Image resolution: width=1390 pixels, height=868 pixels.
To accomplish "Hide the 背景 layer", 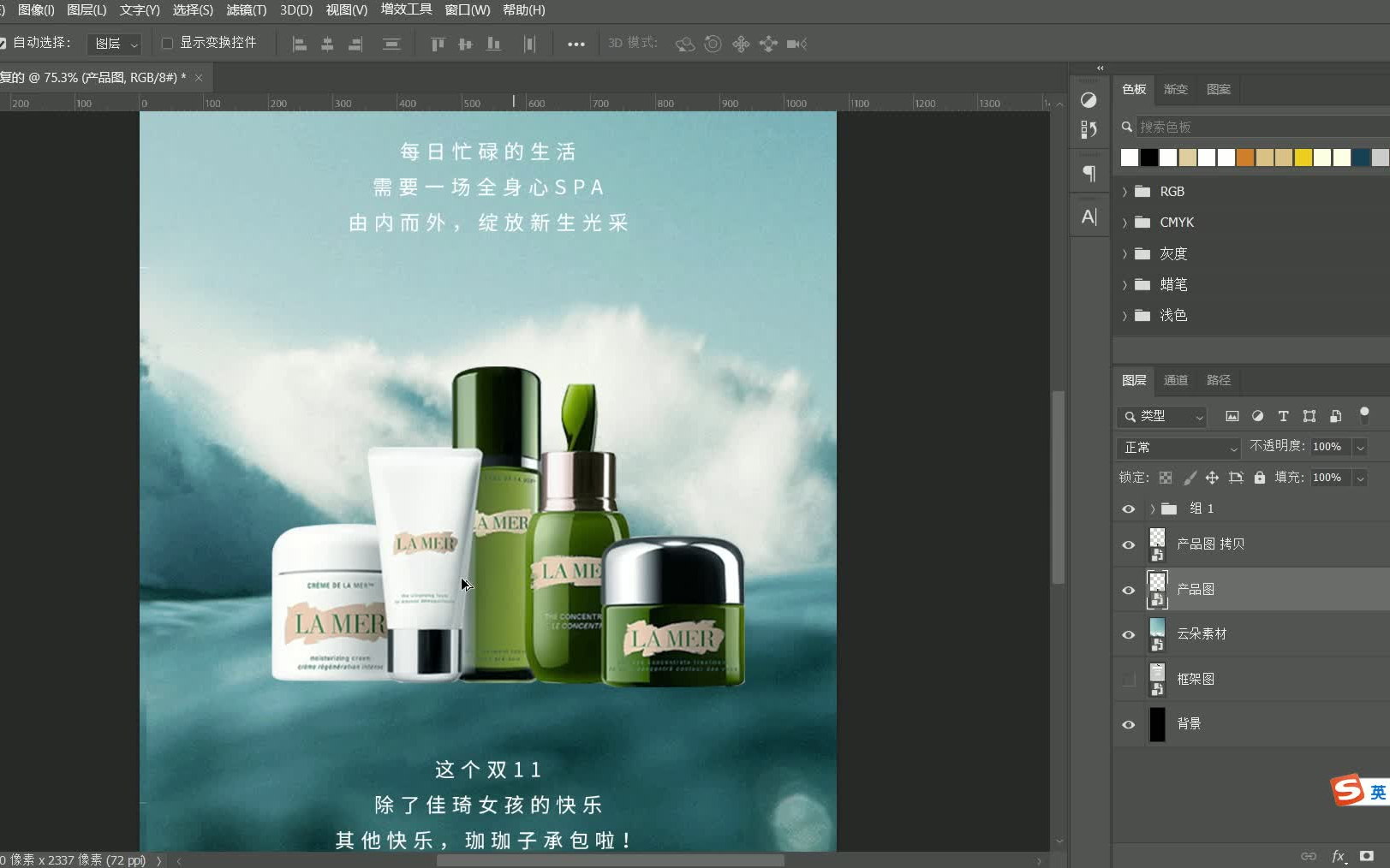I will (x=1129, y=724).
